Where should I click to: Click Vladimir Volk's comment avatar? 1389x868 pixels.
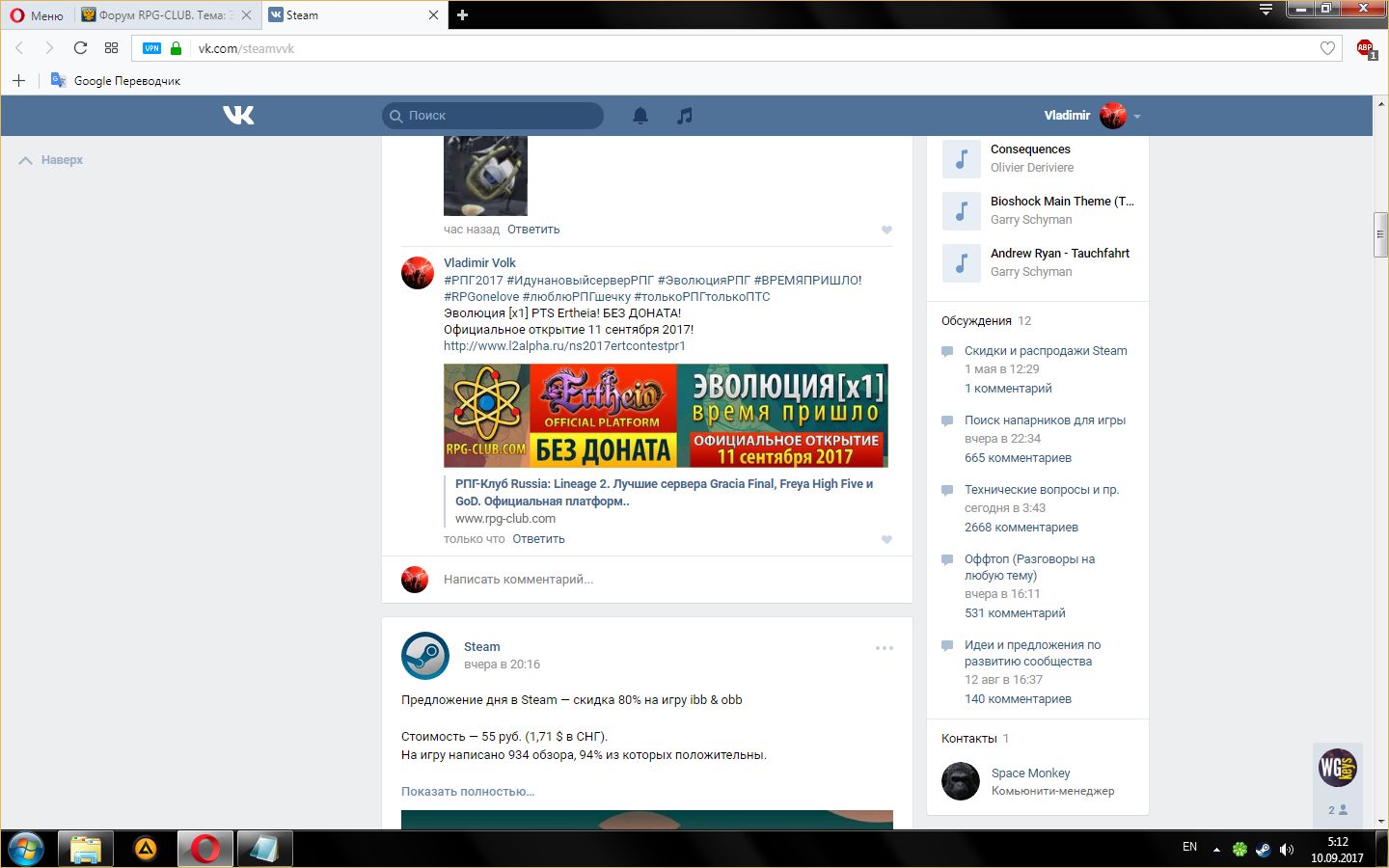tap(418, 273)
